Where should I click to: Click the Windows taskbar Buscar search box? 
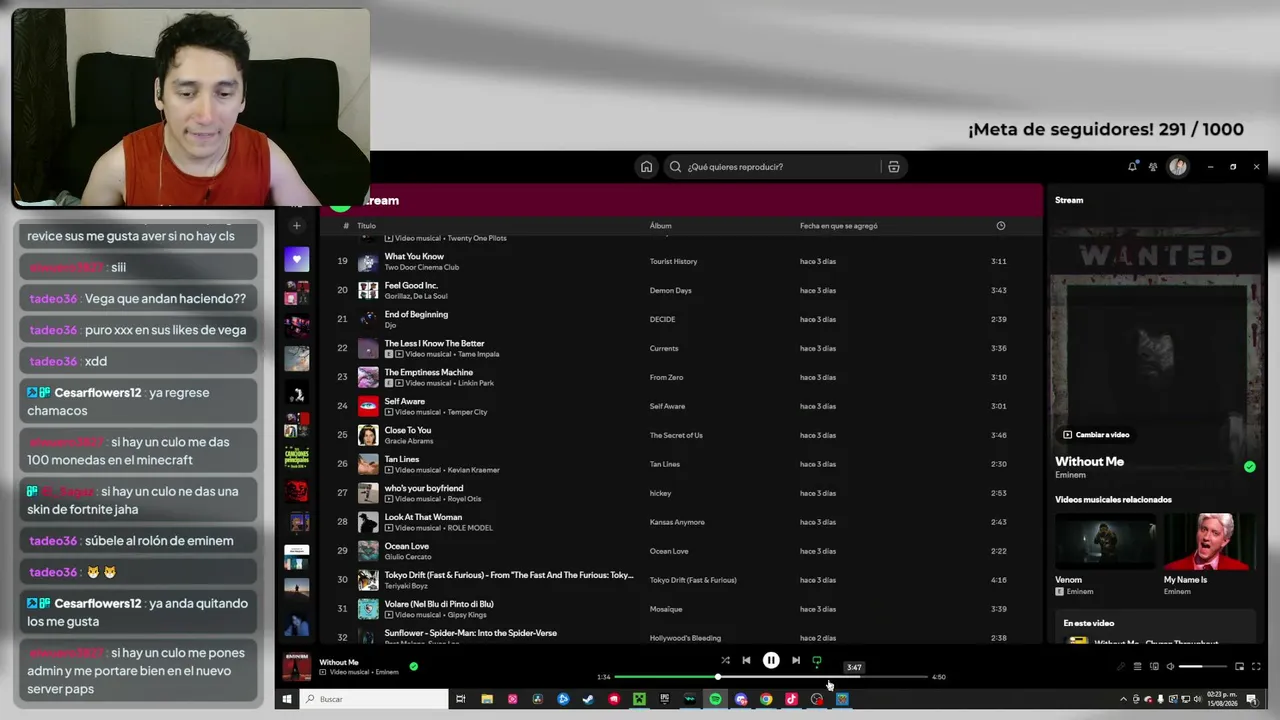coord(374,699)
